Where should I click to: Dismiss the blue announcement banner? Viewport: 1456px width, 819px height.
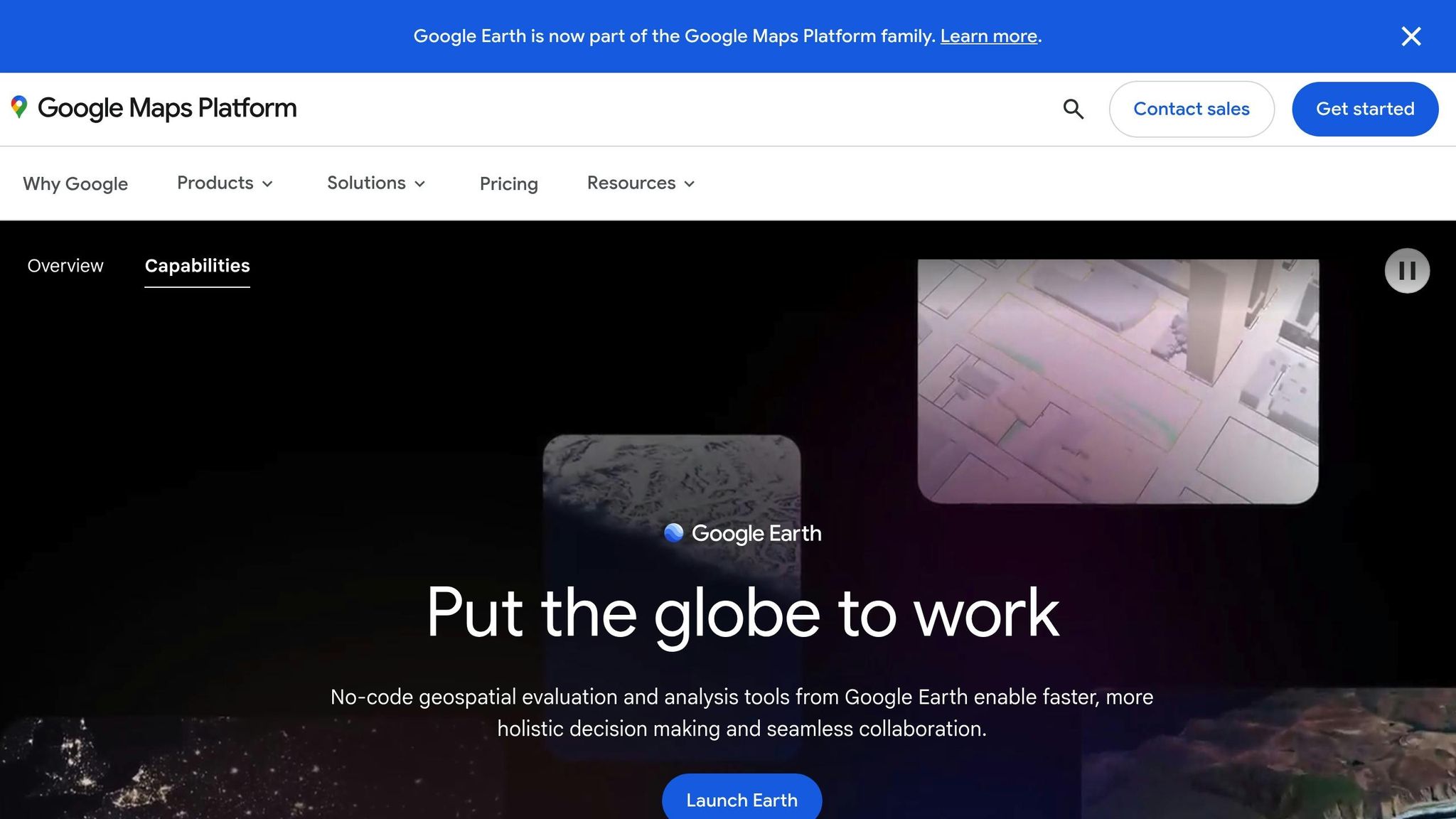coord(1411,36)
